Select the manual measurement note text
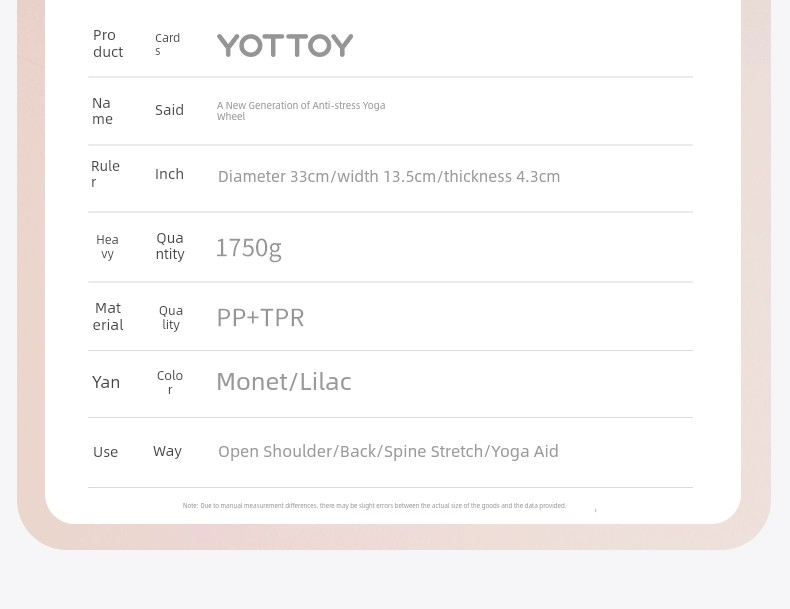Image resolution: width=790 pixels, height=609 pixels. (374, 506)
